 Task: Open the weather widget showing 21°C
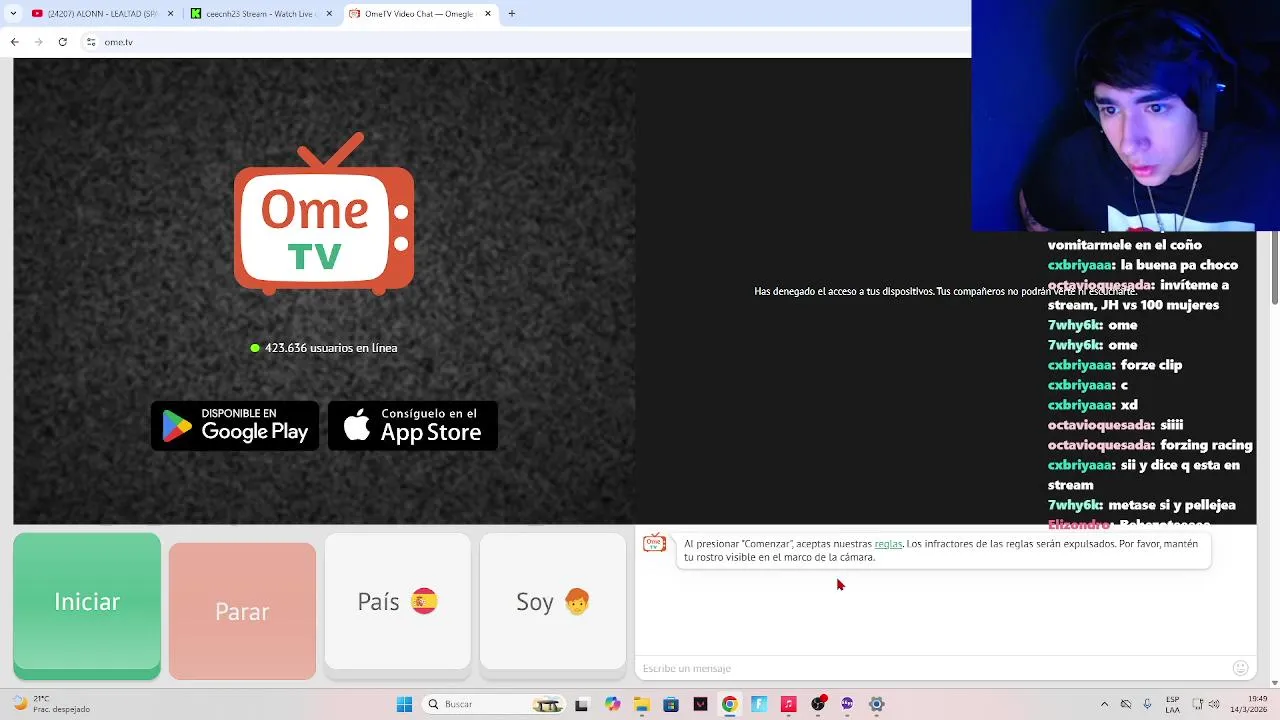point(53,704)
